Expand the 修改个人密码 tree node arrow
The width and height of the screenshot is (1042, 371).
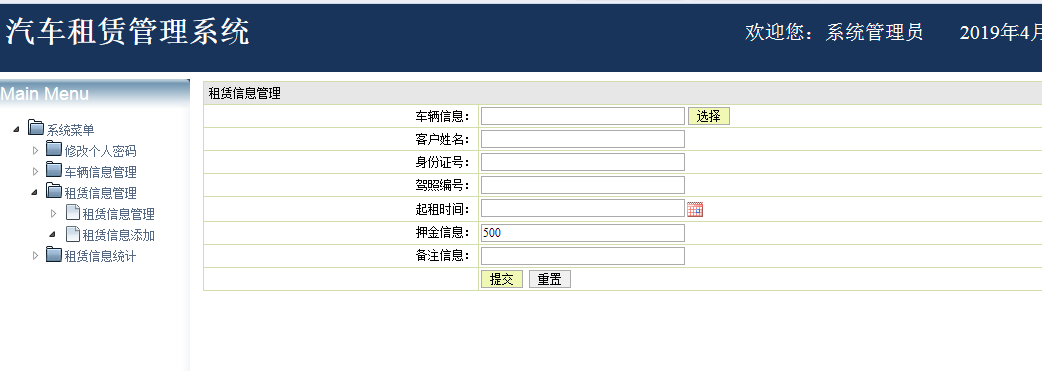click(36, 150)
